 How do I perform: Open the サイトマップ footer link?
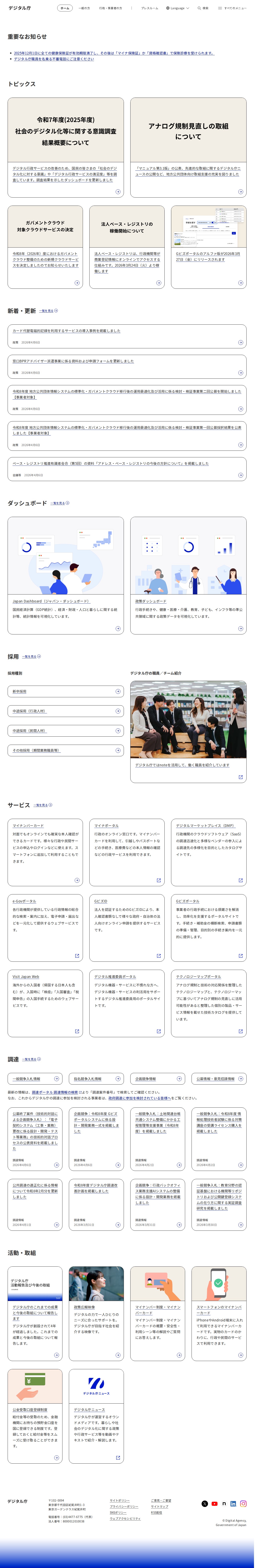pyautogui.click(x=160, y=1507)
